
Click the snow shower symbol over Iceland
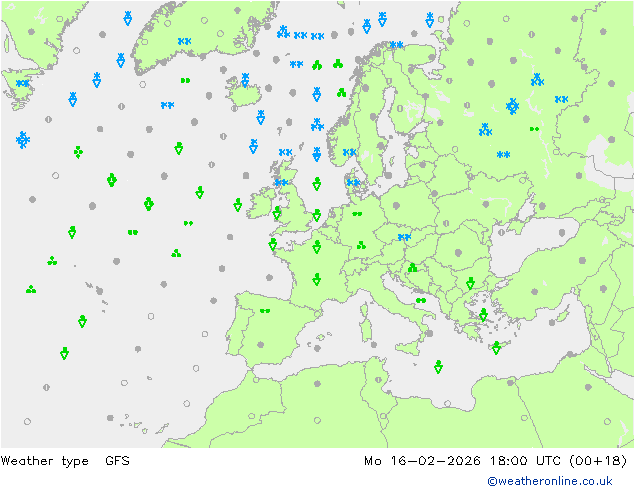(x=245, y=80)
